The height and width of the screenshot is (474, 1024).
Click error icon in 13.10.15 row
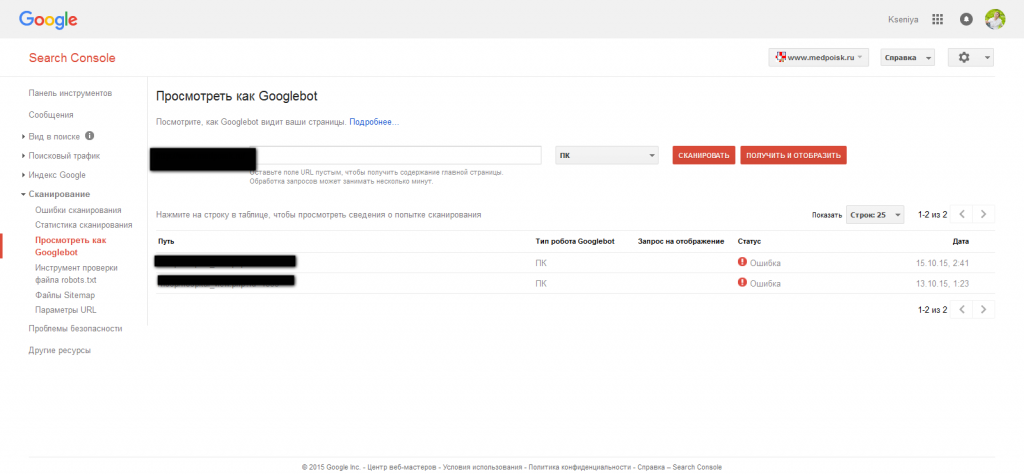point(742,283)
